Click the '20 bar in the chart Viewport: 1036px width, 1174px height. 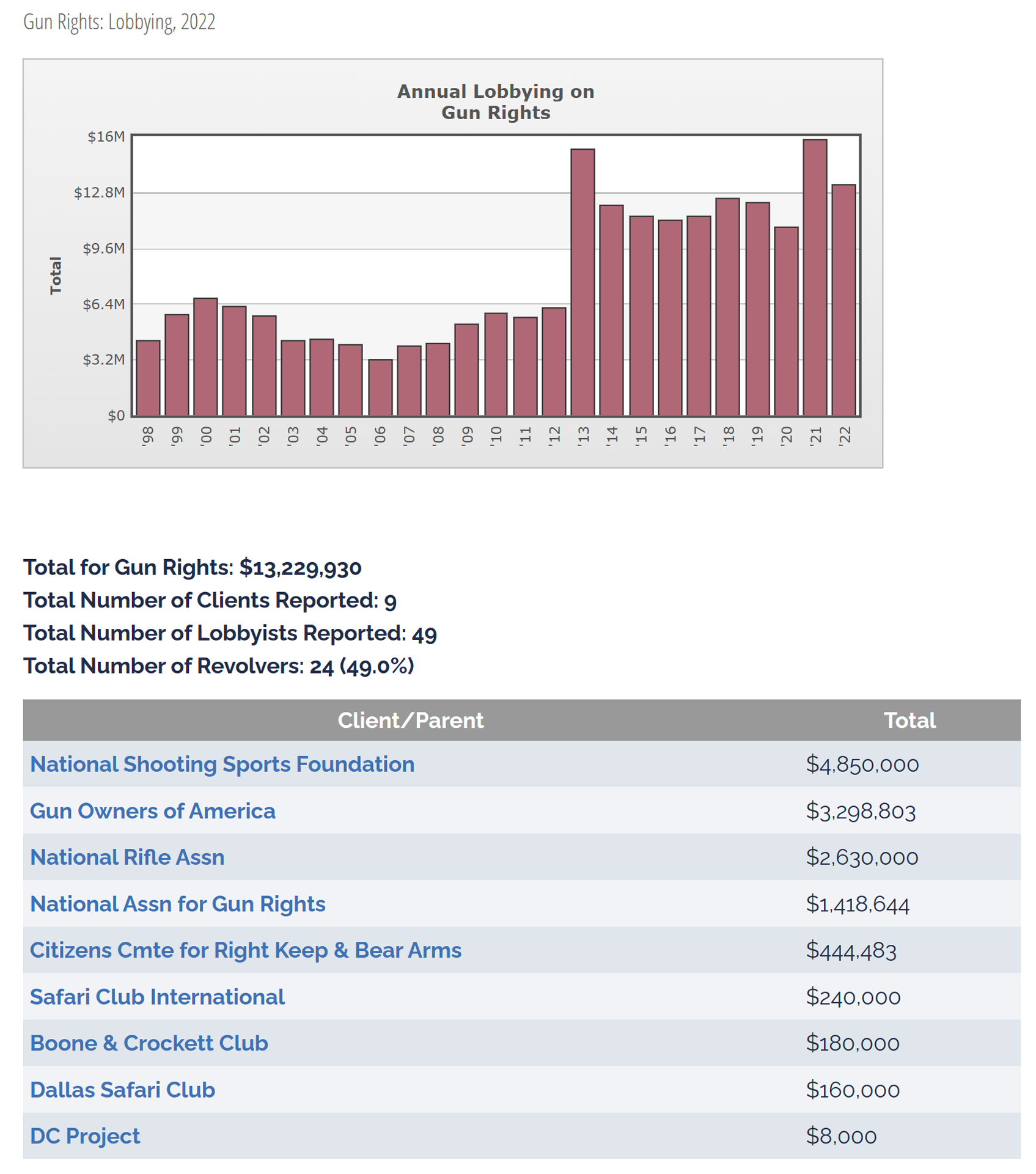tap(786, 321)
